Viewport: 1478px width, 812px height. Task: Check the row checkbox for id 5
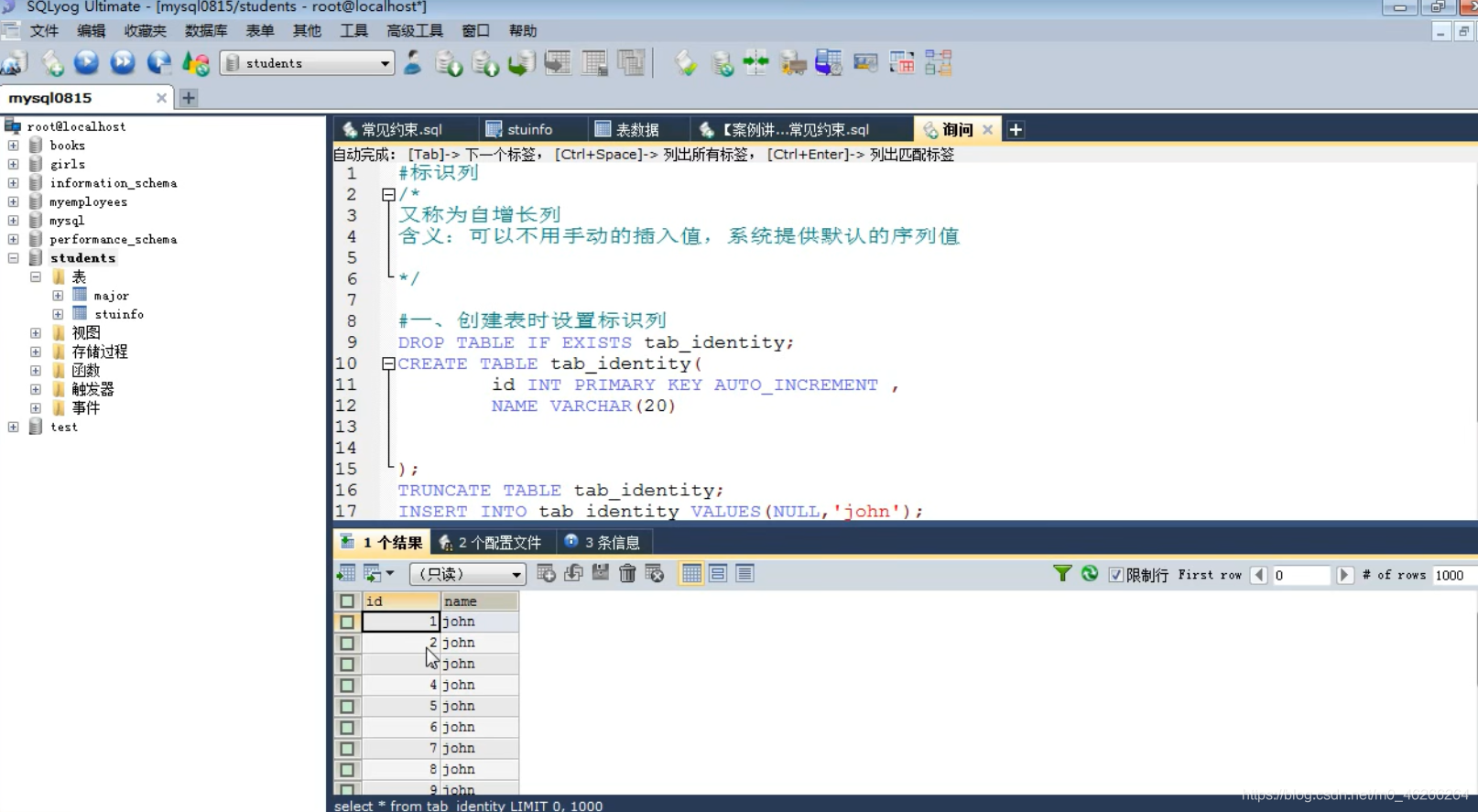click(347, 707)
